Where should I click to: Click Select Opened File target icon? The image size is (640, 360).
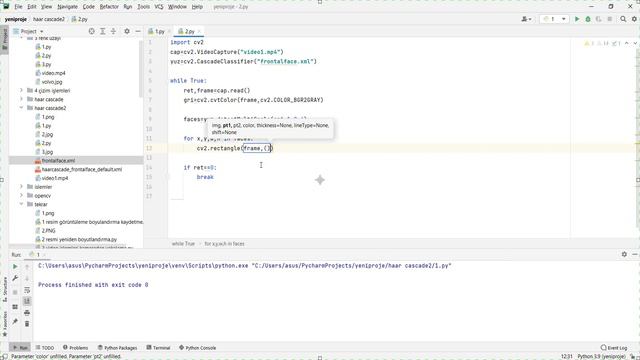(x=91, y=31)
